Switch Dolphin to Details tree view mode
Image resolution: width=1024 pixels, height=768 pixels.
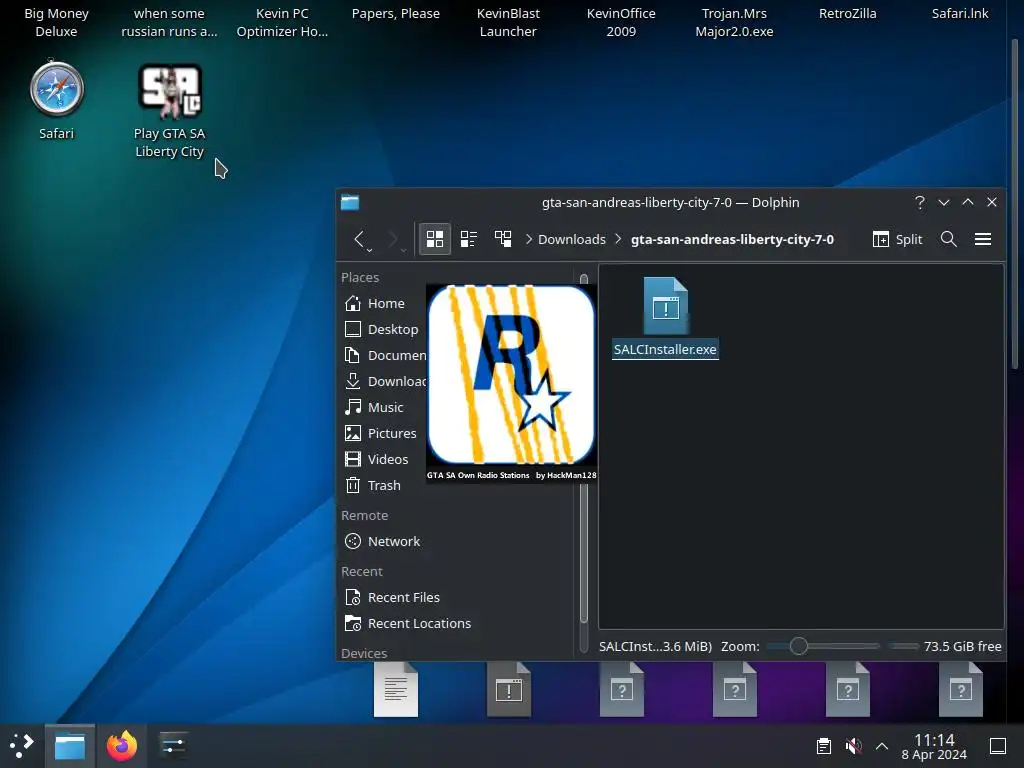503,239
